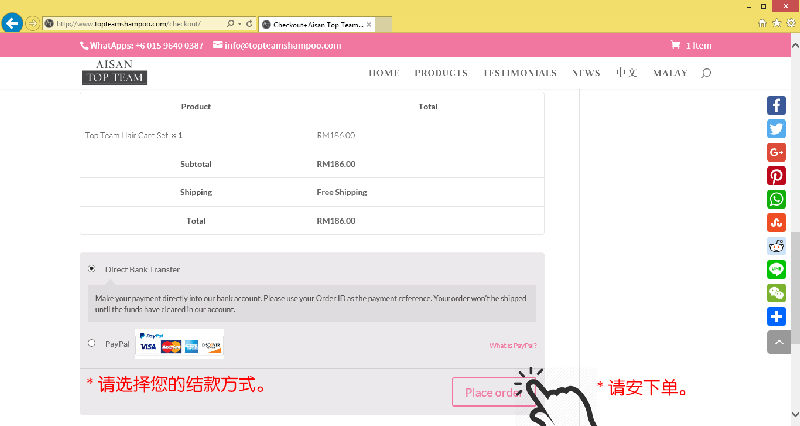
Task: Share through WhatsApp icon
Action: (x=776, y=199)
